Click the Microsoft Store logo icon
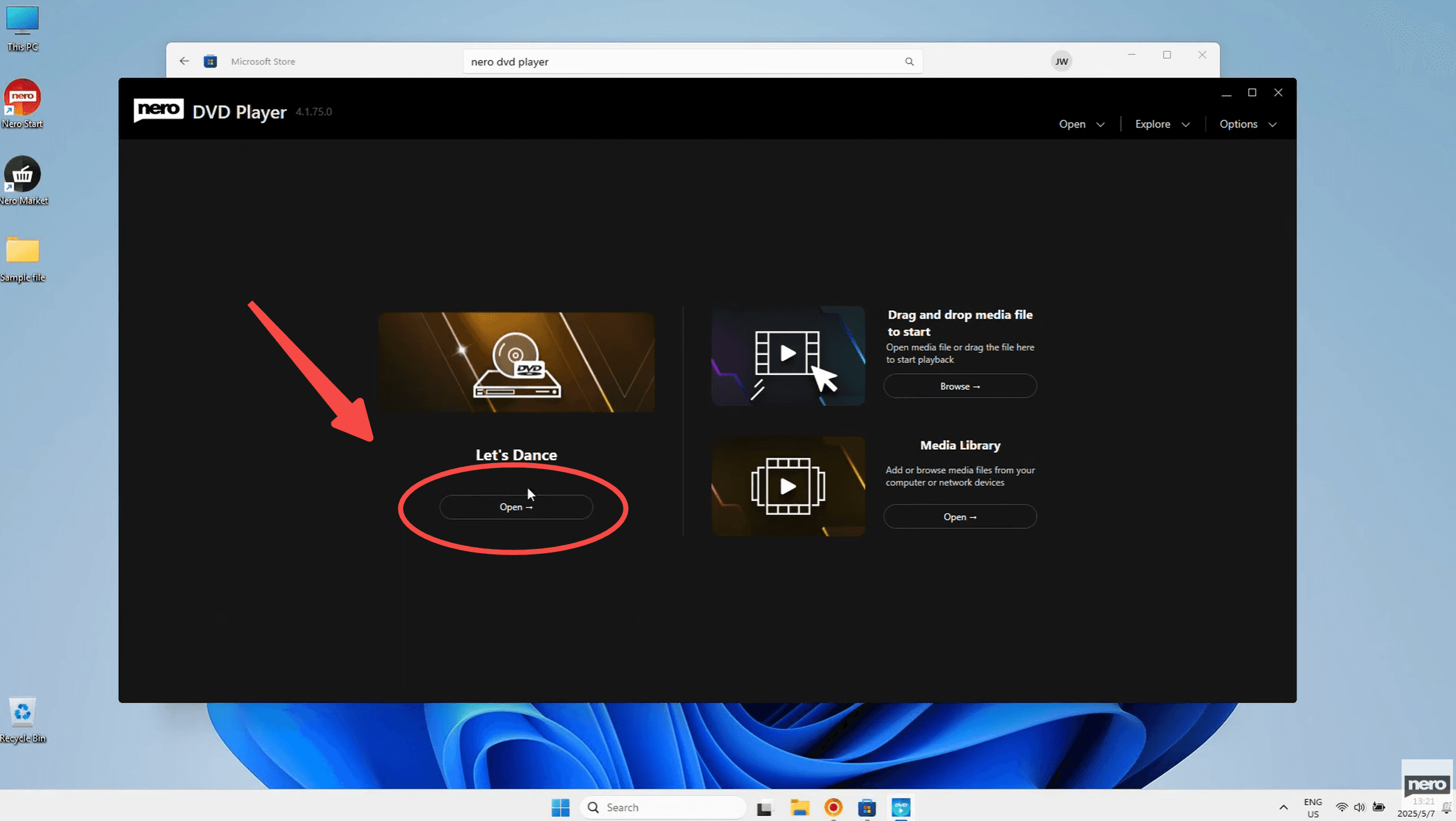 tap(210, 61)
